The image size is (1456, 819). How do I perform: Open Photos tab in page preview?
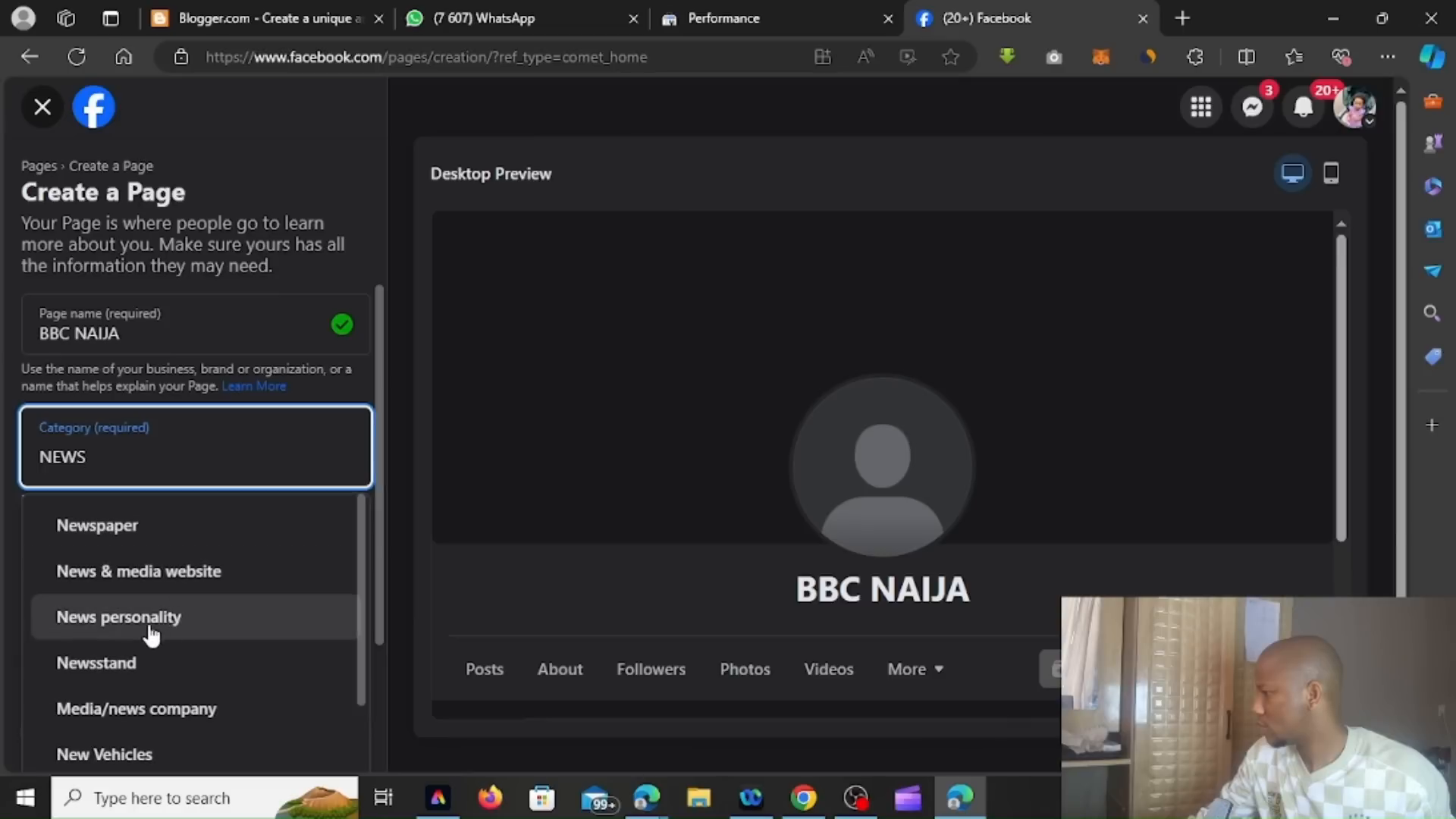click(x=745, y=670)
